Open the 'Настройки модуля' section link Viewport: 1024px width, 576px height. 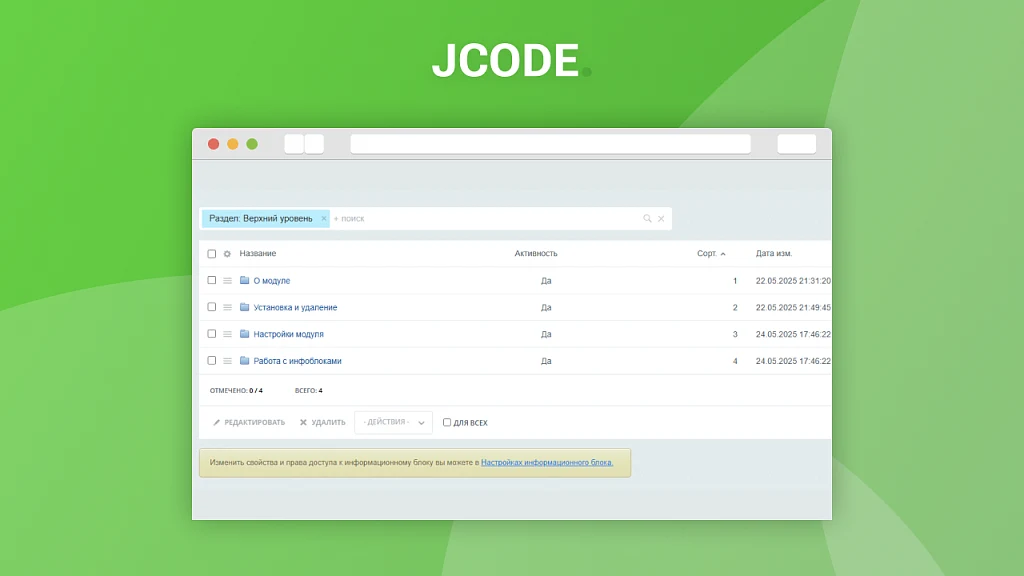click(x=289, y=334)
